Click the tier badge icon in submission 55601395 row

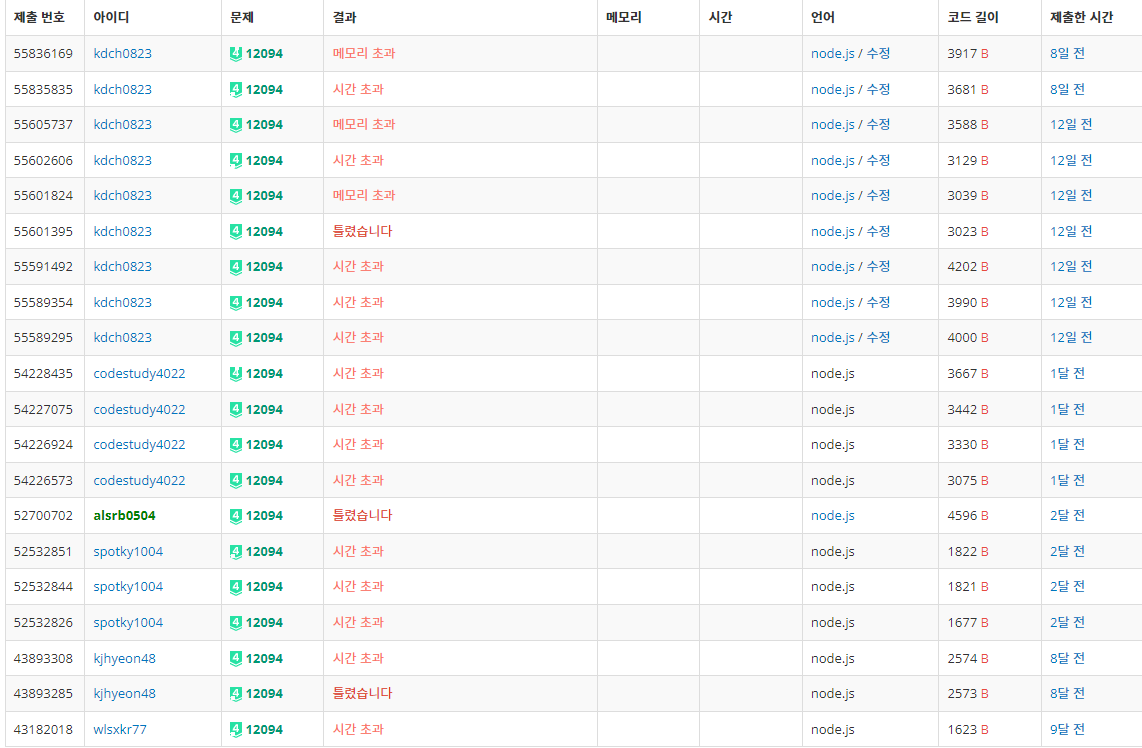(x=235, y=232)
